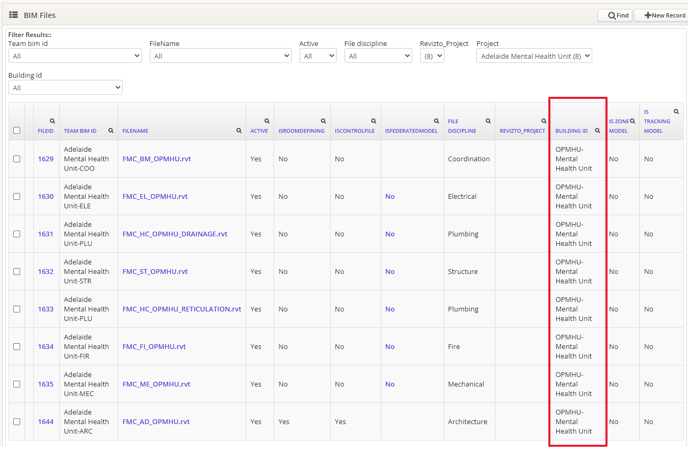Open the Revizto_Project filter dropdown
Screen dimensions: 688x450
point(432,56)
